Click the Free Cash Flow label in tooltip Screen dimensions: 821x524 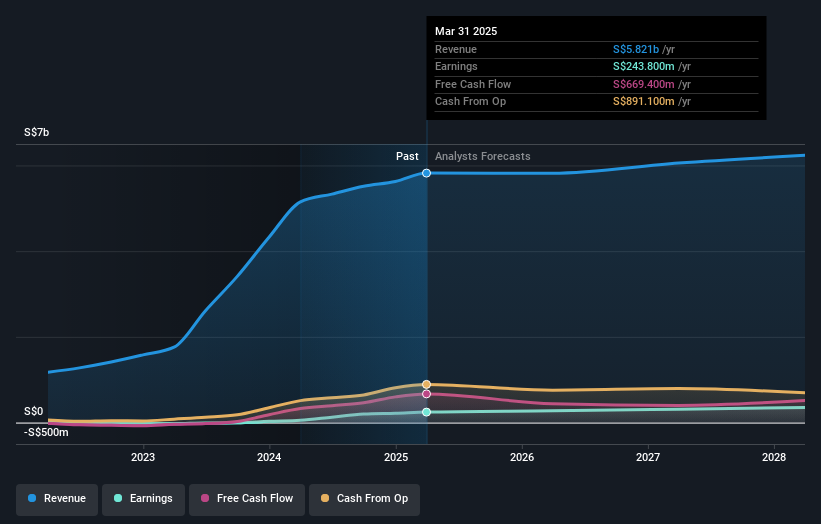[473, 84]
